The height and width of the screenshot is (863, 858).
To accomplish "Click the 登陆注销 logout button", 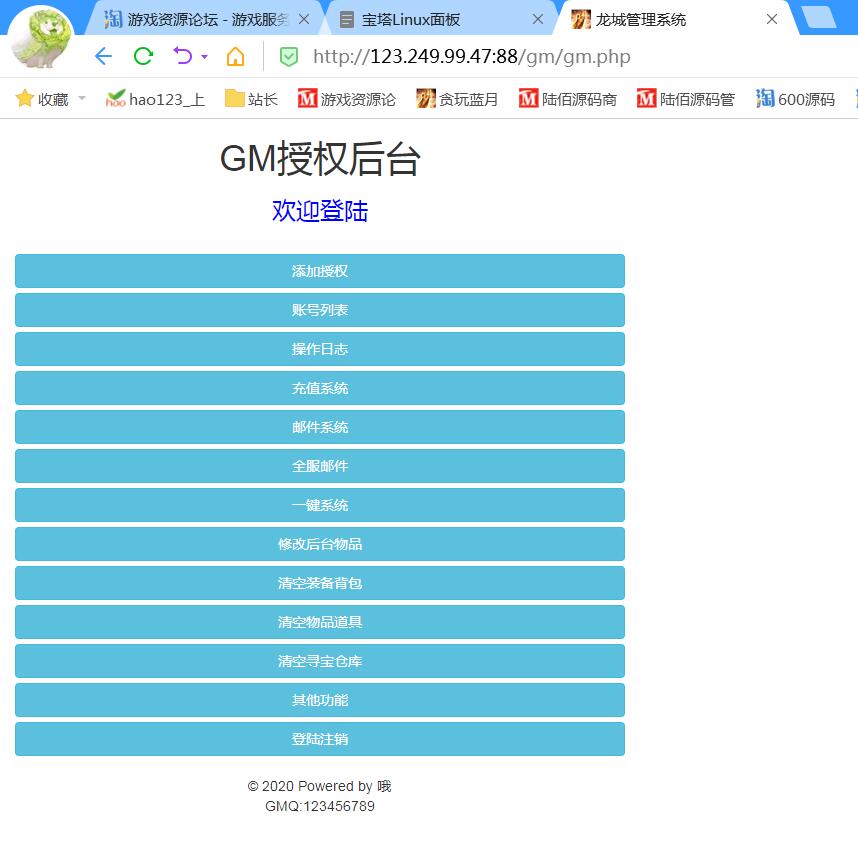I will click(x=320, y=739).
